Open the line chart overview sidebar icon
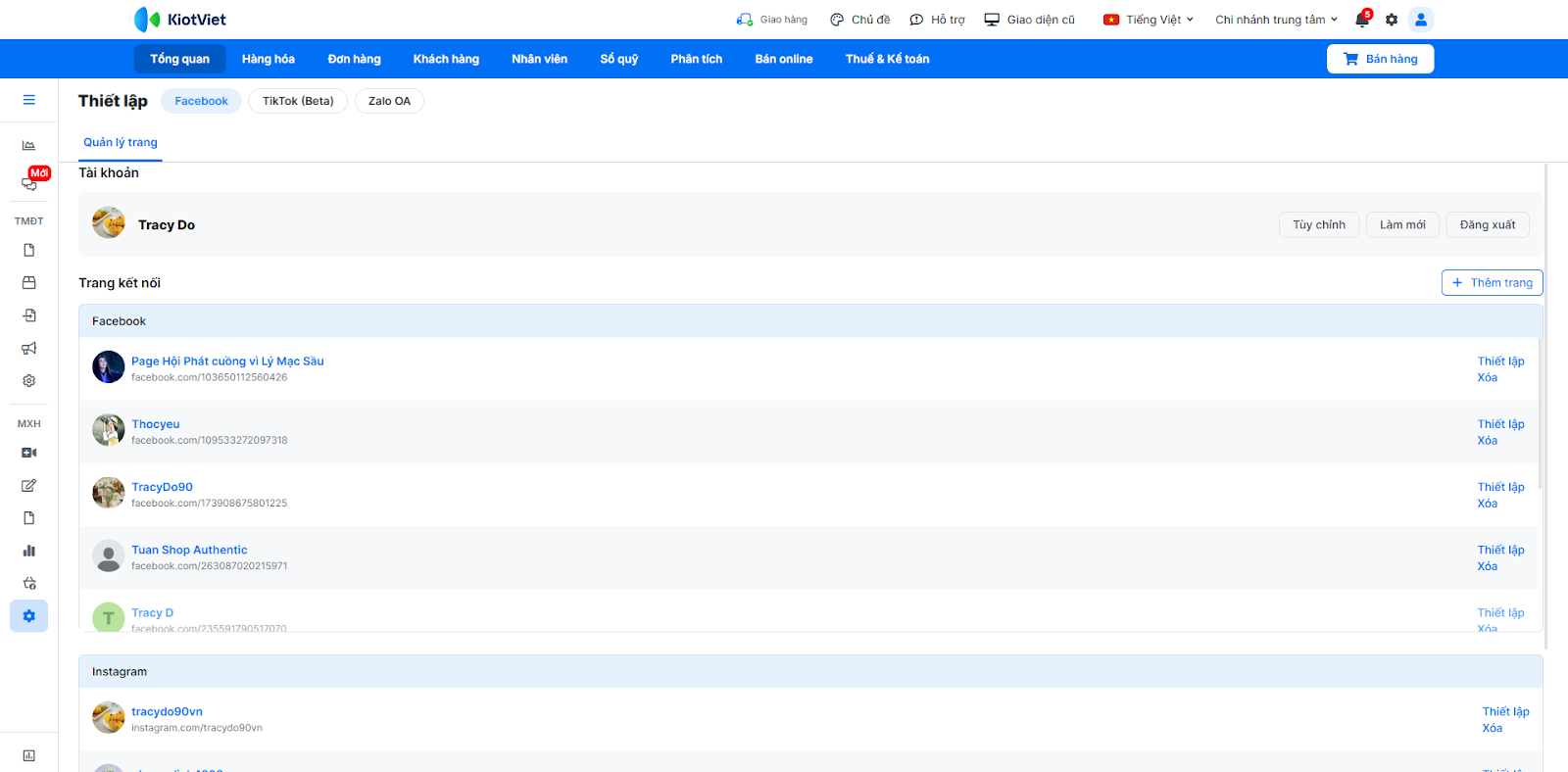This screenshot has height=772, width=1568. (29, 145)
